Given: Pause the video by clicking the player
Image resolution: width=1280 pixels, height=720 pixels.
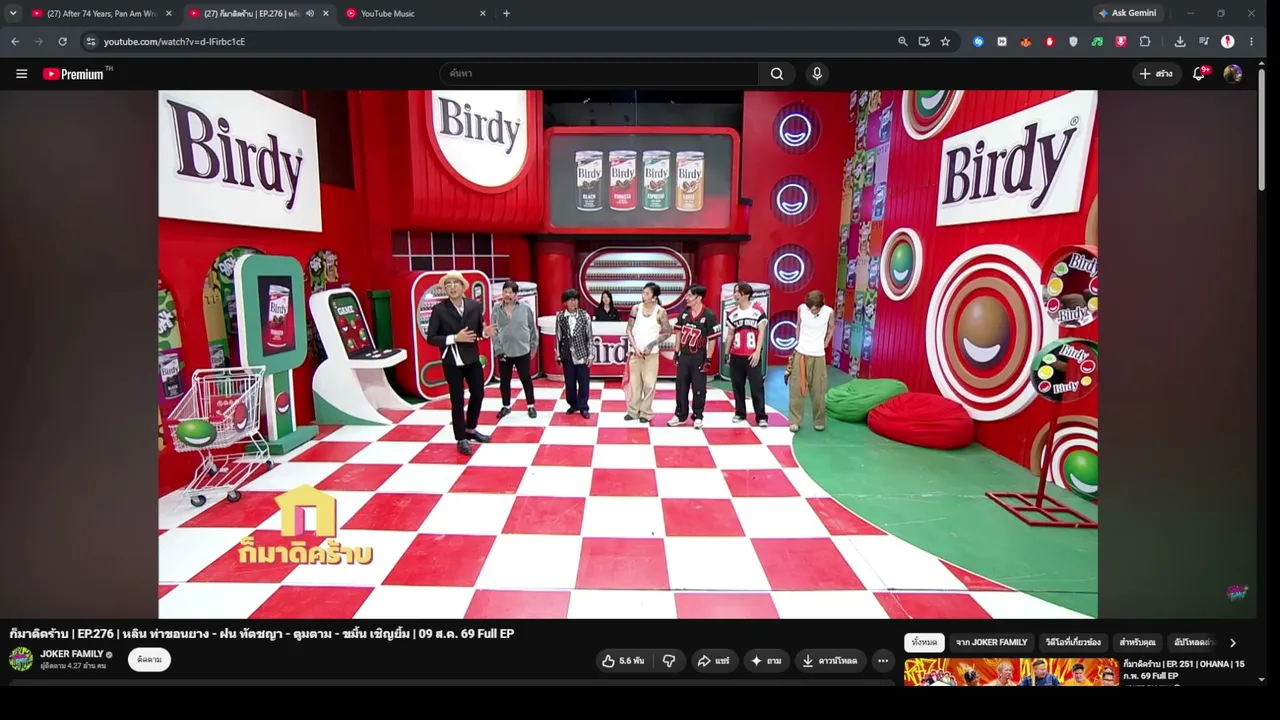Looking at the screenshot, I should [628, 355].
